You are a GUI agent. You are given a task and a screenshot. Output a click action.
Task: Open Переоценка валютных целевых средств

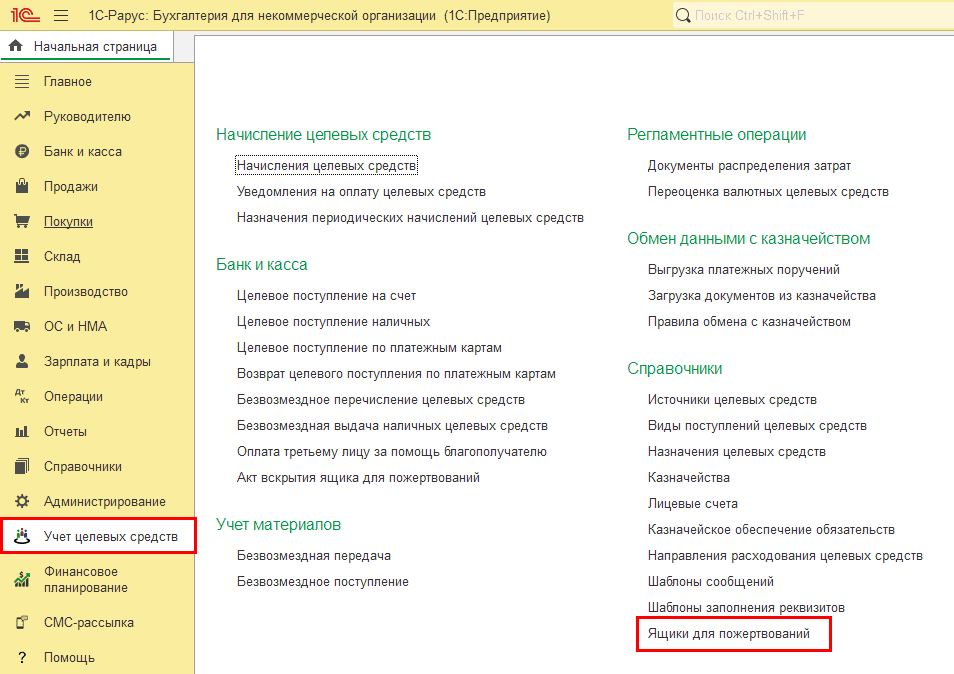(768, 192)
